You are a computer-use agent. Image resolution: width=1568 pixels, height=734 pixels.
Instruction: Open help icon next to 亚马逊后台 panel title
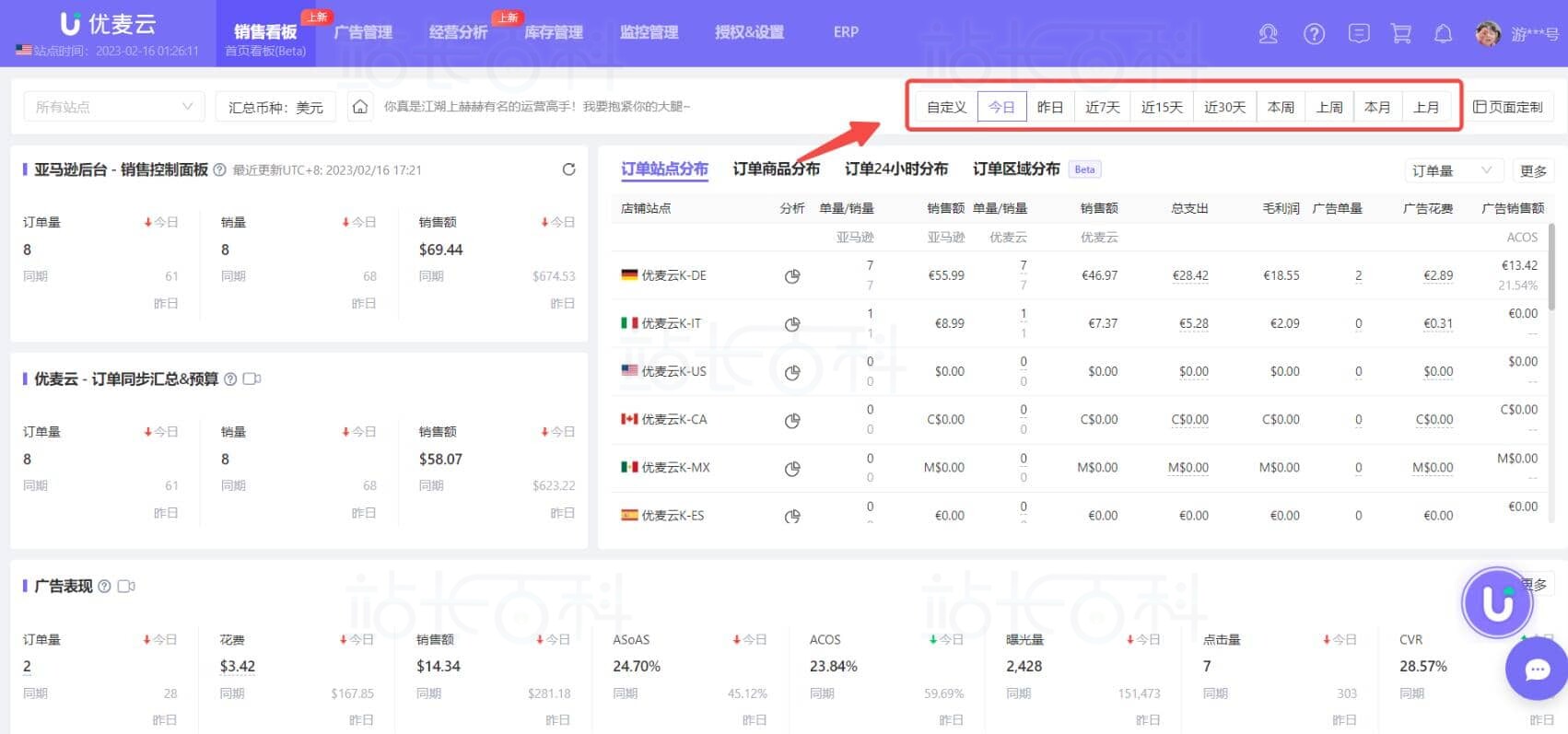tap(219, 170)
